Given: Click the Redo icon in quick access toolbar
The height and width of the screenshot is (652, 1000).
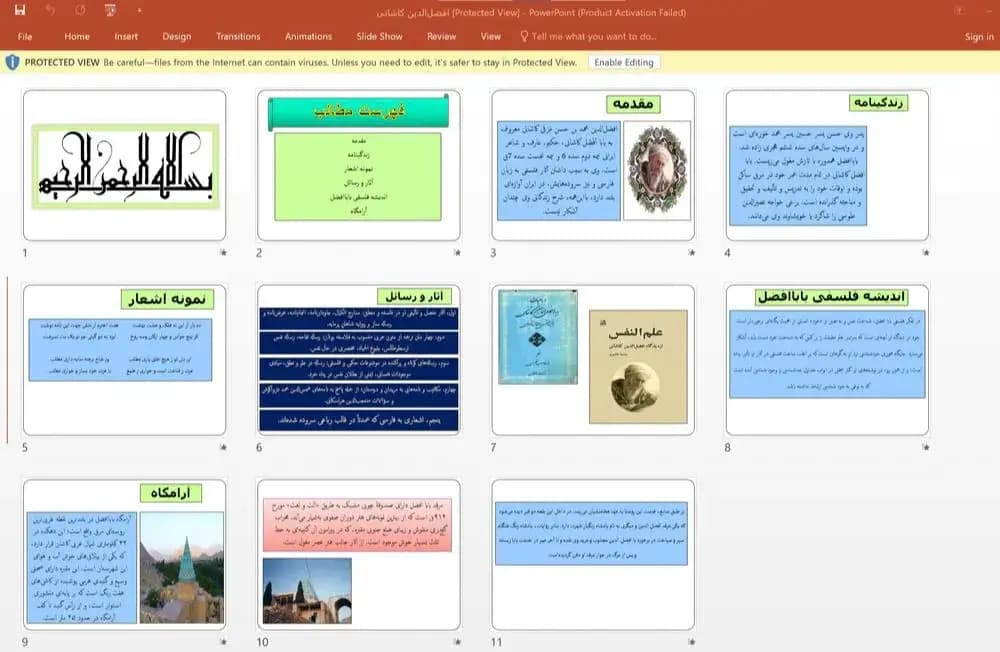Looking at the screenshot, I should click(80, 10).
